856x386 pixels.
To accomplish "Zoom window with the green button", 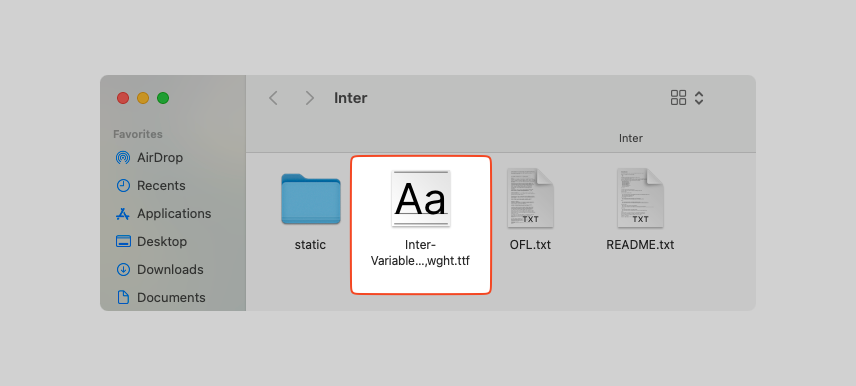I will tap(163, 98).
